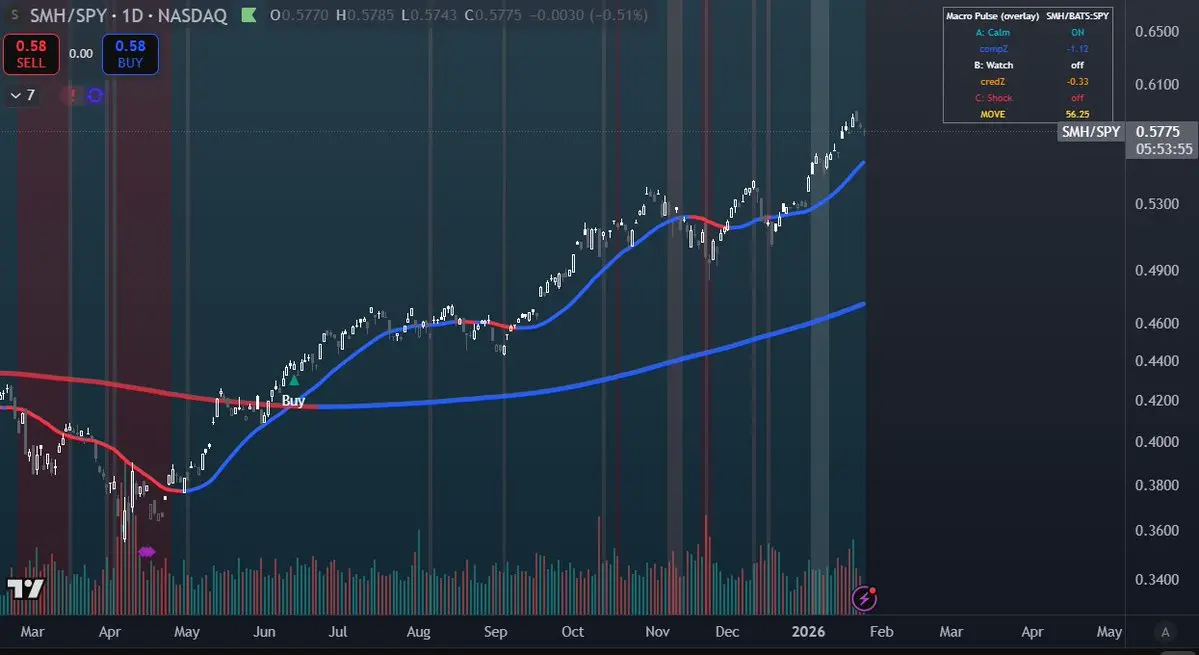This screenshot has width=1199, height=655.
Task: Click the green triangle above the Buy label
Action: tap(294, 380)
